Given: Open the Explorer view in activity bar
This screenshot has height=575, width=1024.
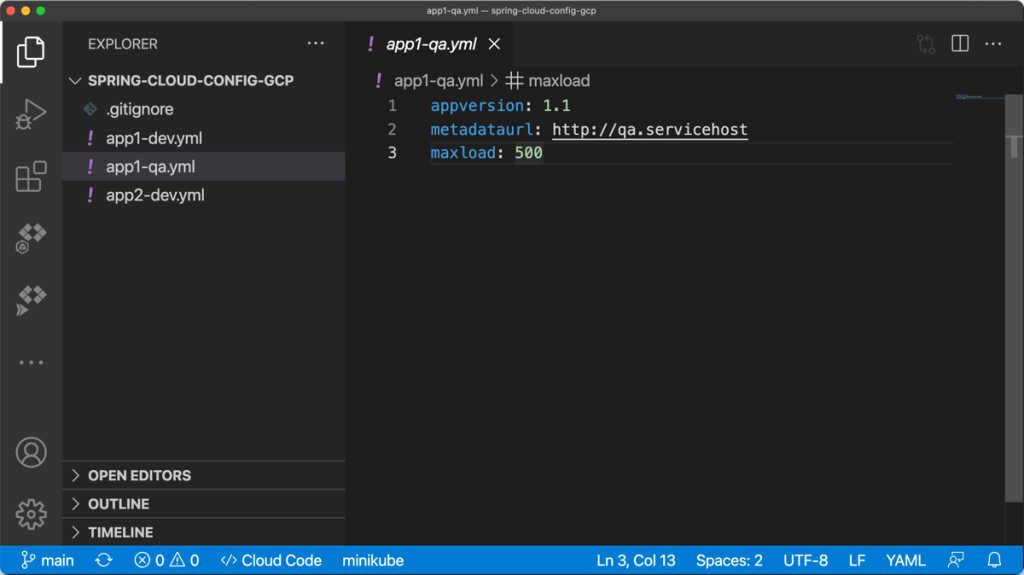Looking at the screenshot, I should point(31,51).
